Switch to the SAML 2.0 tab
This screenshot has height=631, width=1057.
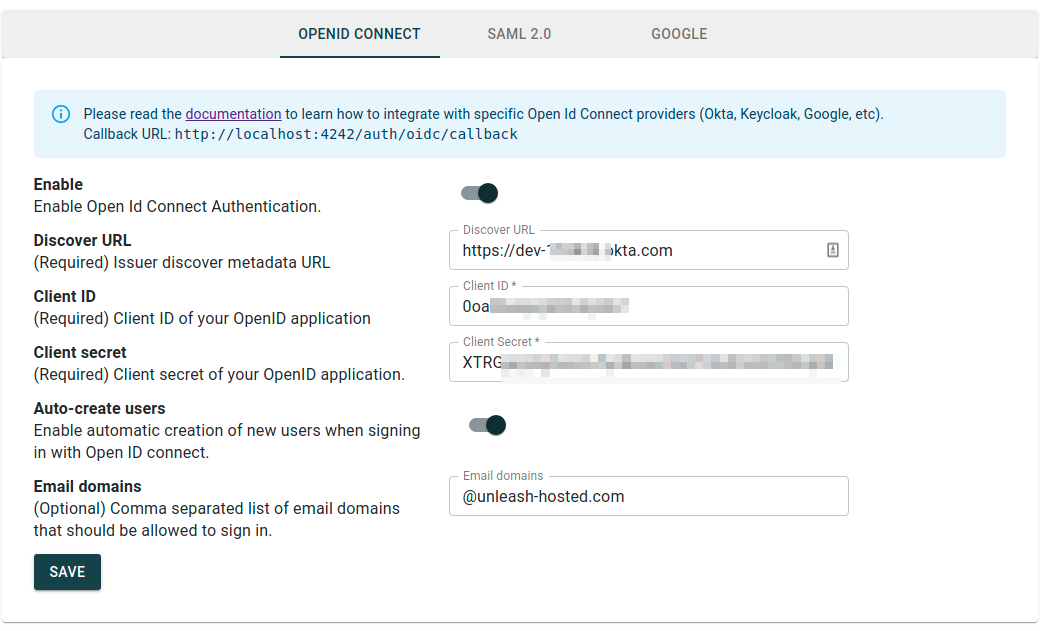pos(519,34)
